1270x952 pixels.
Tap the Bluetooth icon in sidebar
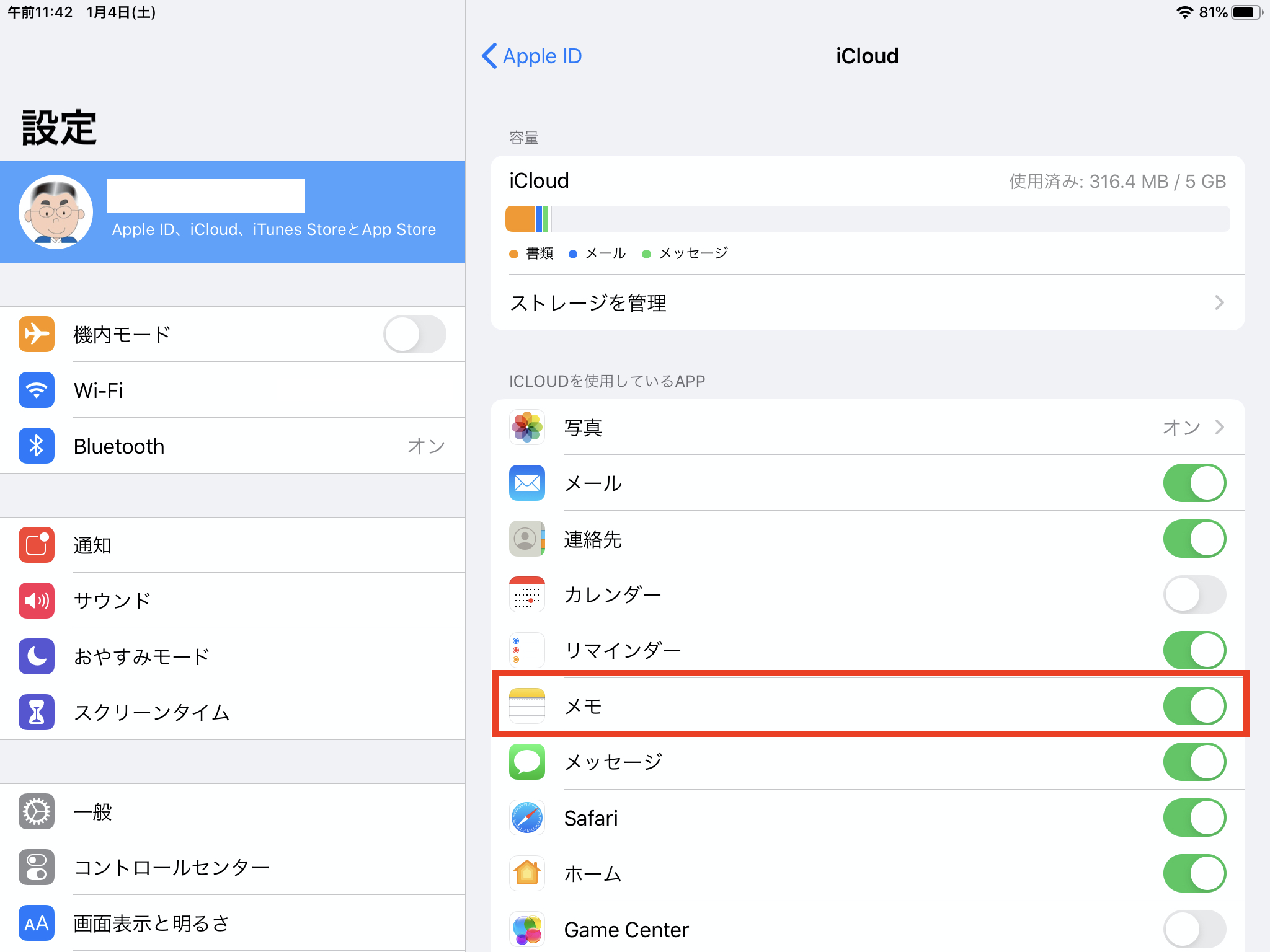(x=37, y=446)
